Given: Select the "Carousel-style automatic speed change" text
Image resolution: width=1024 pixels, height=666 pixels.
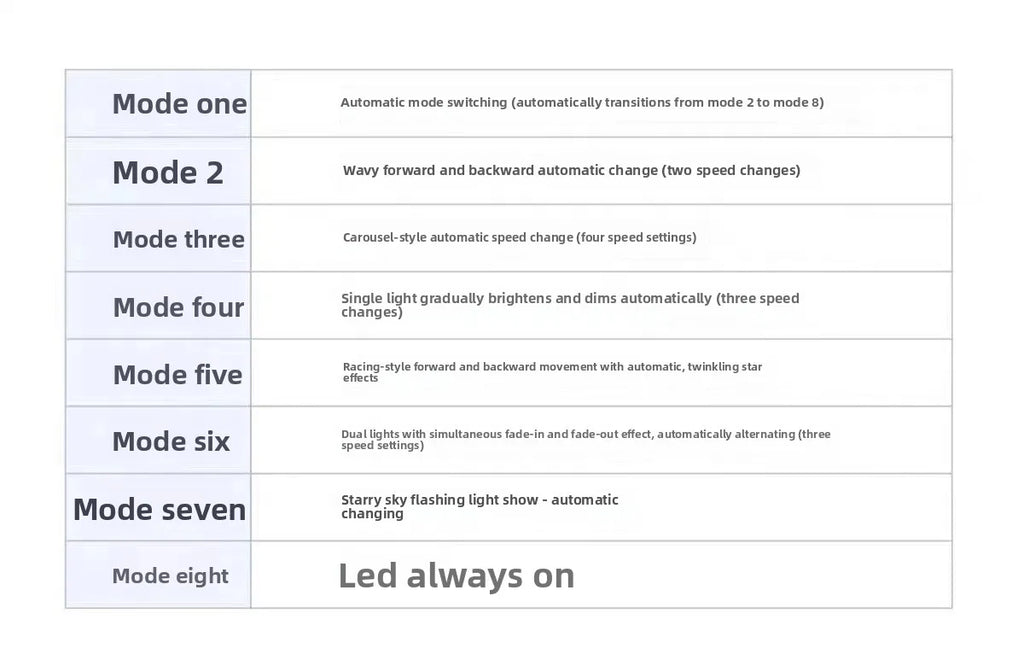Looking at the screenshot, I should [x=519, y=237].
